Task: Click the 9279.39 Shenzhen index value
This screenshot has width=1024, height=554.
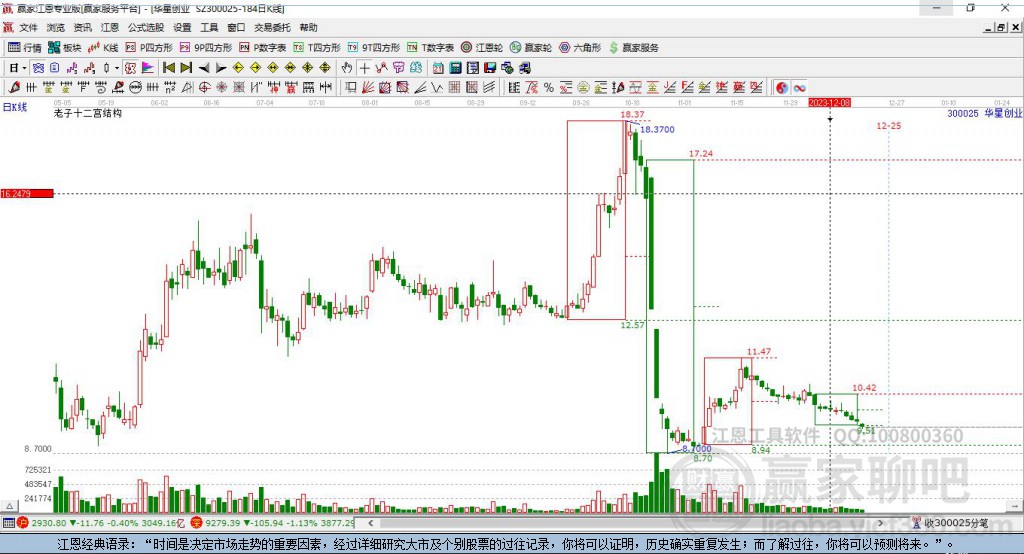Action: [x=223, y=523]
